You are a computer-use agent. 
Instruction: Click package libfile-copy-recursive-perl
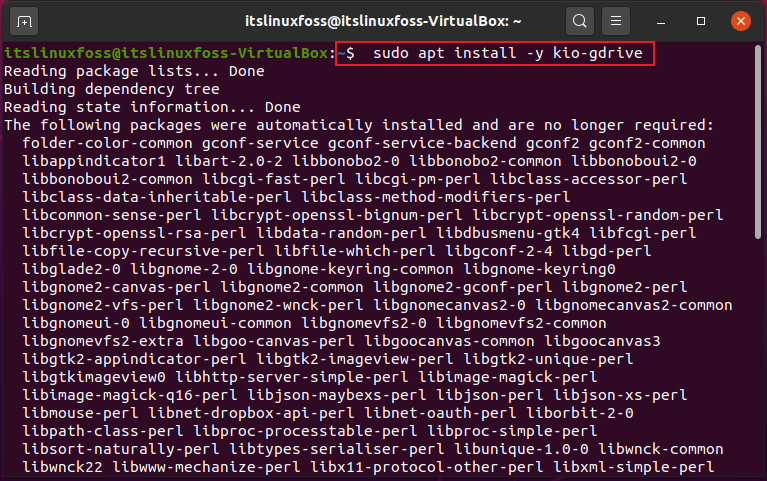coord(143,252)
